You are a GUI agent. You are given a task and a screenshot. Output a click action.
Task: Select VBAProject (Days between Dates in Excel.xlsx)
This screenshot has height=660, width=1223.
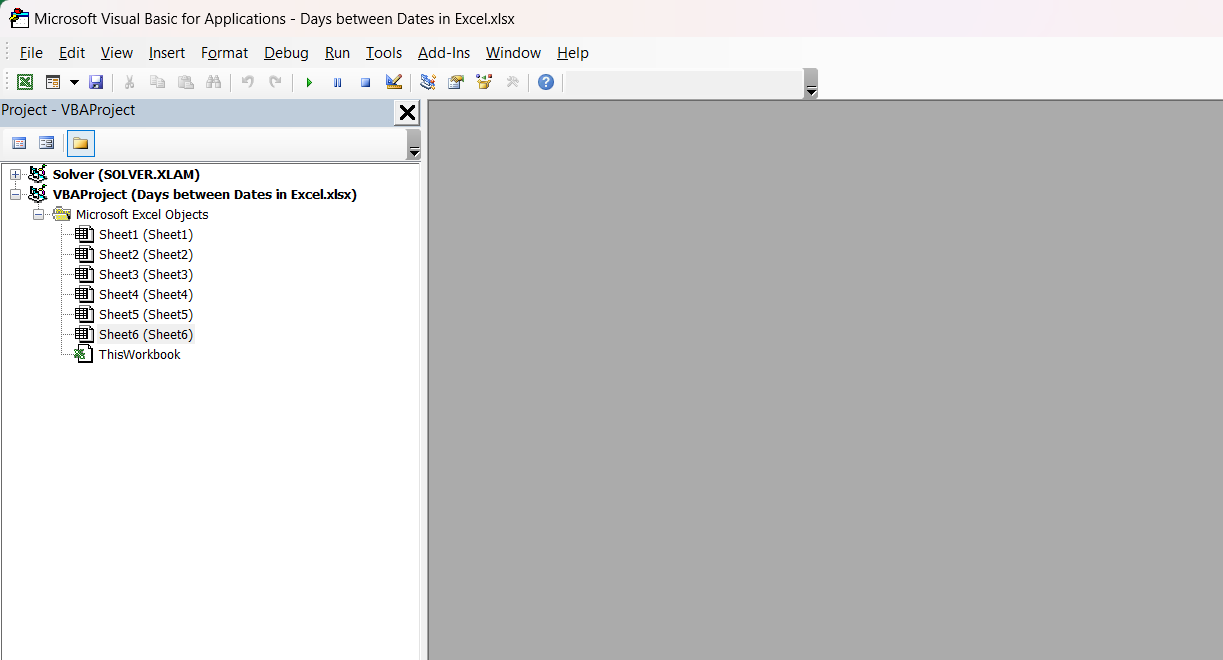pos(205,195)
